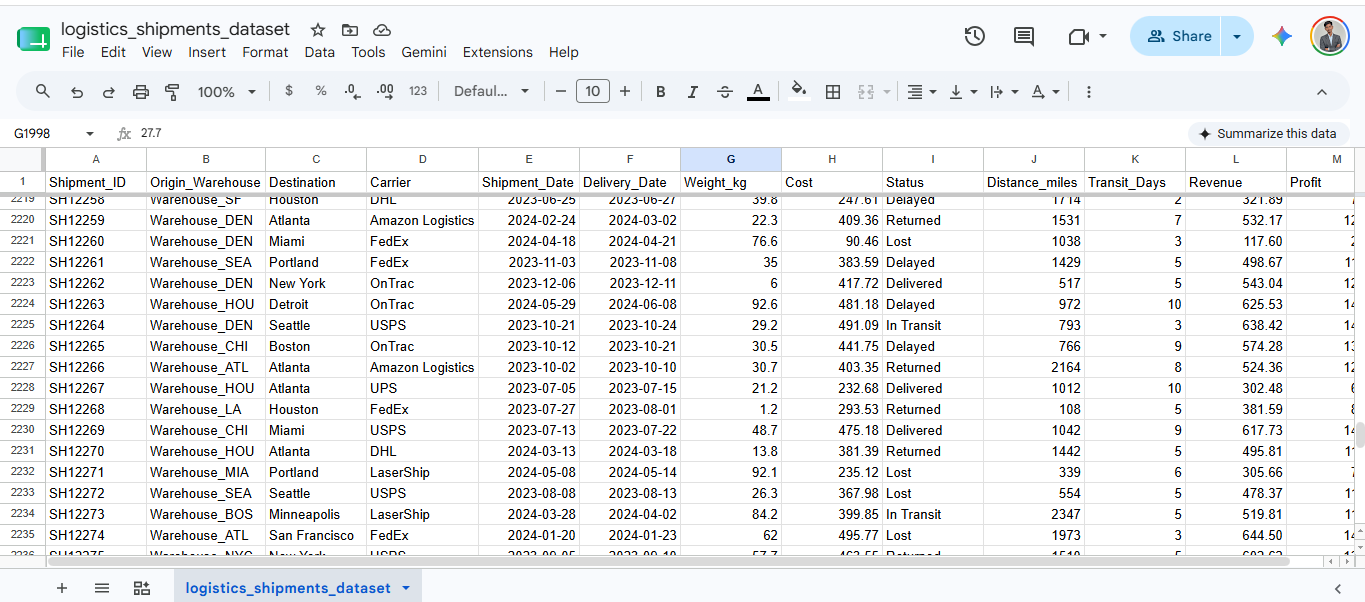
Task: Open the Edit menu
Action: [x=113, y=52]
